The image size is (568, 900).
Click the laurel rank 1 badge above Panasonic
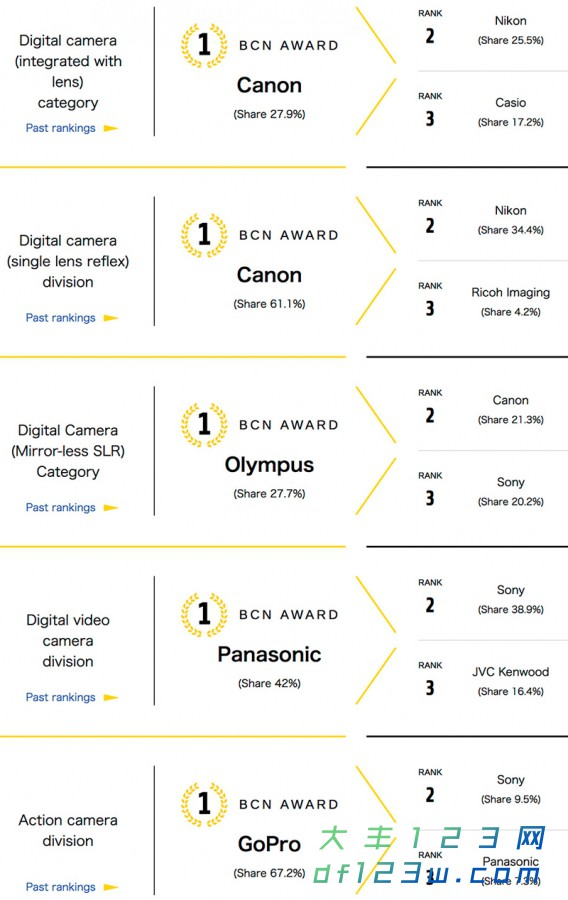[x=204, y=614]
